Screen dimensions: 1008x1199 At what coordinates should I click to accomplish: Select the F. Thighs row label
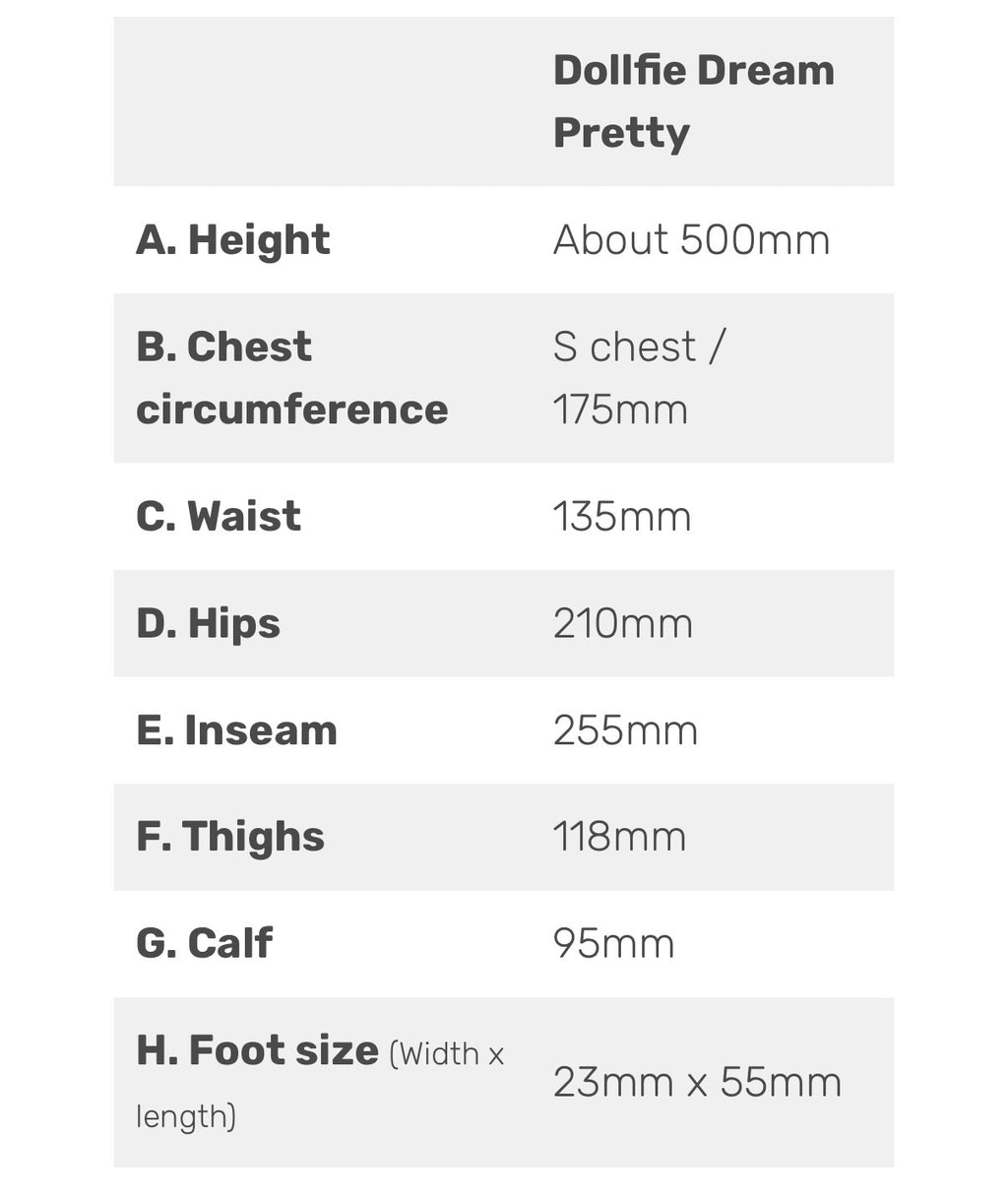(230, 837)
